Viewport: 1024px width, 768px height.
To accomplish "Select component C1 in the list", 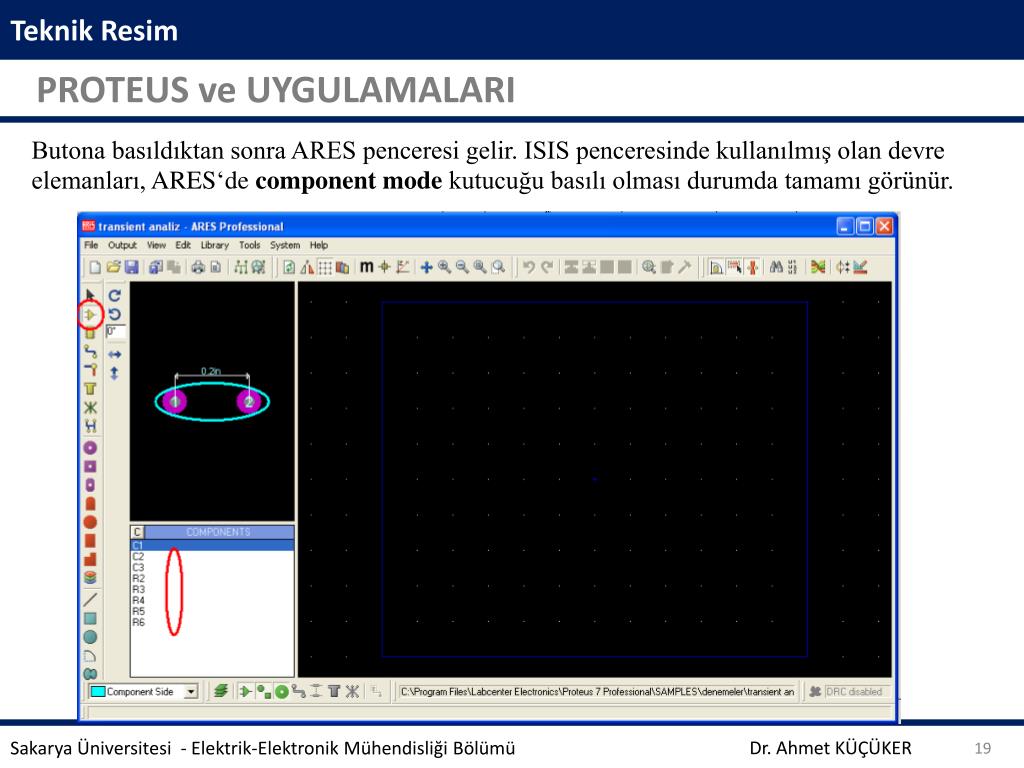I will click(x=212, y=545).
